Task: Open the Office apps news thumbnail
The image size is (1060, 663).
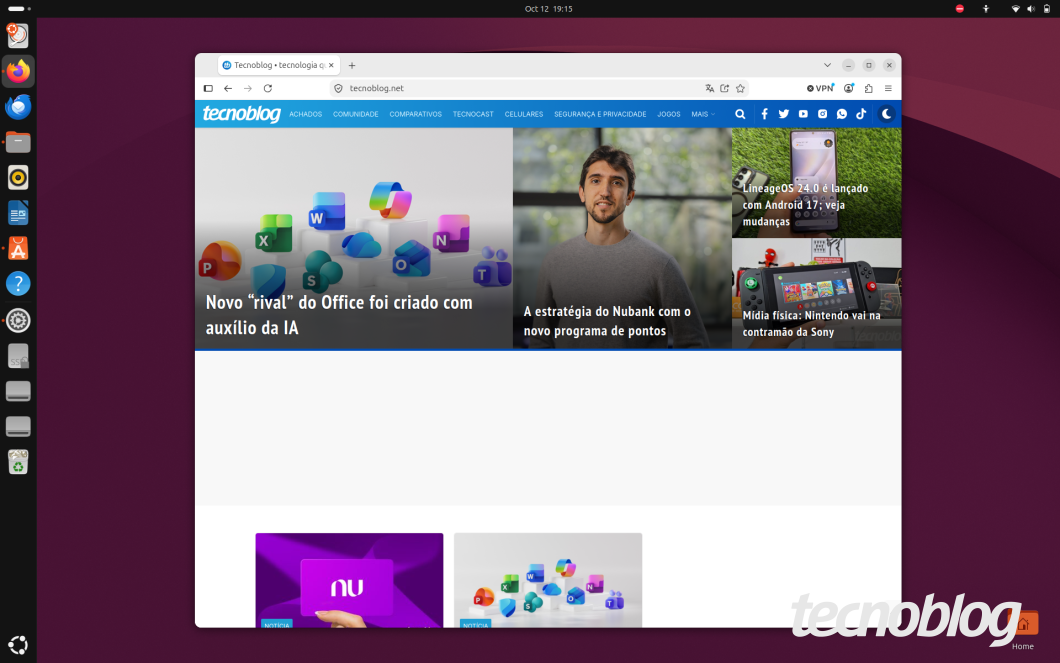Action: pos(548,580)
